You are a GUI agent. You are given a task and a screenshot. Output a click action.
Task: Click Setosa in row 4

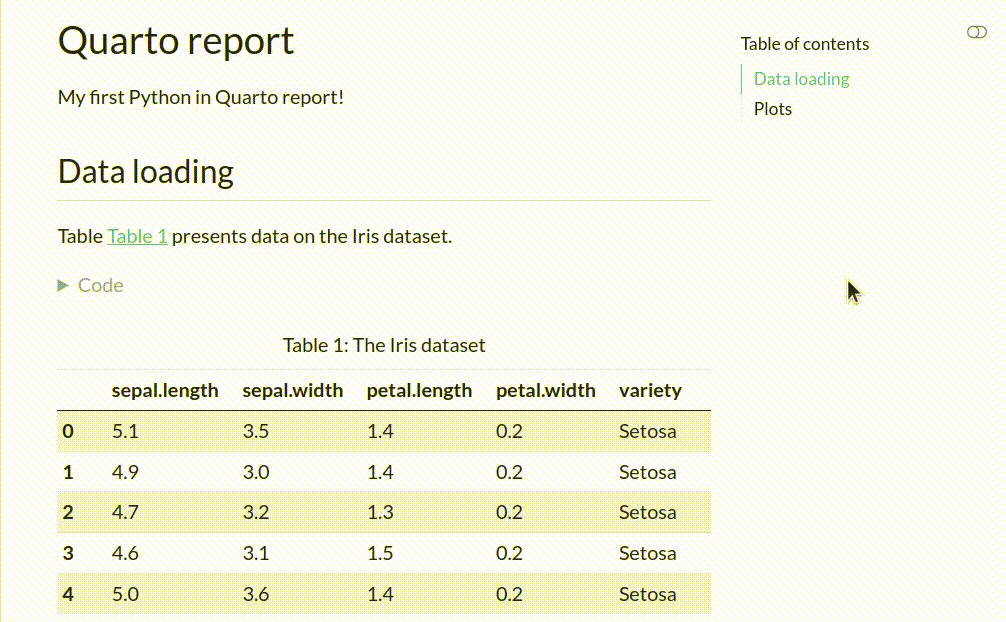coord(647,594)
